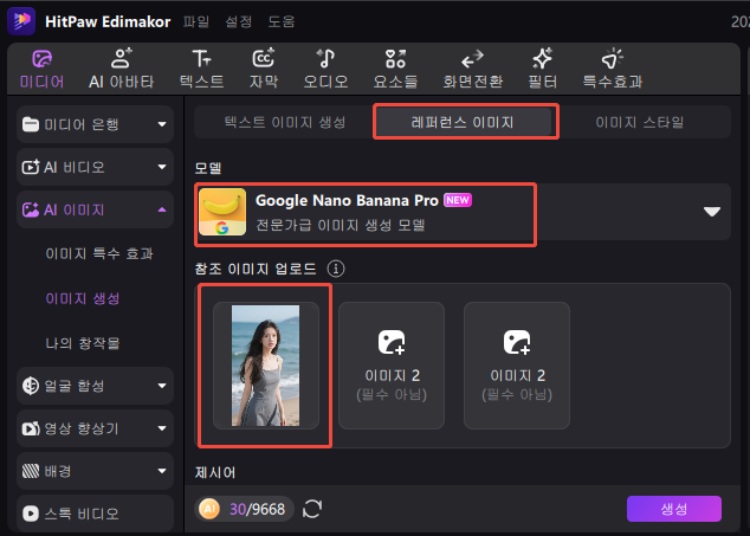Click the 생성 generate button
The width and height of the screenshot is (750, 536).
(674, 509)
